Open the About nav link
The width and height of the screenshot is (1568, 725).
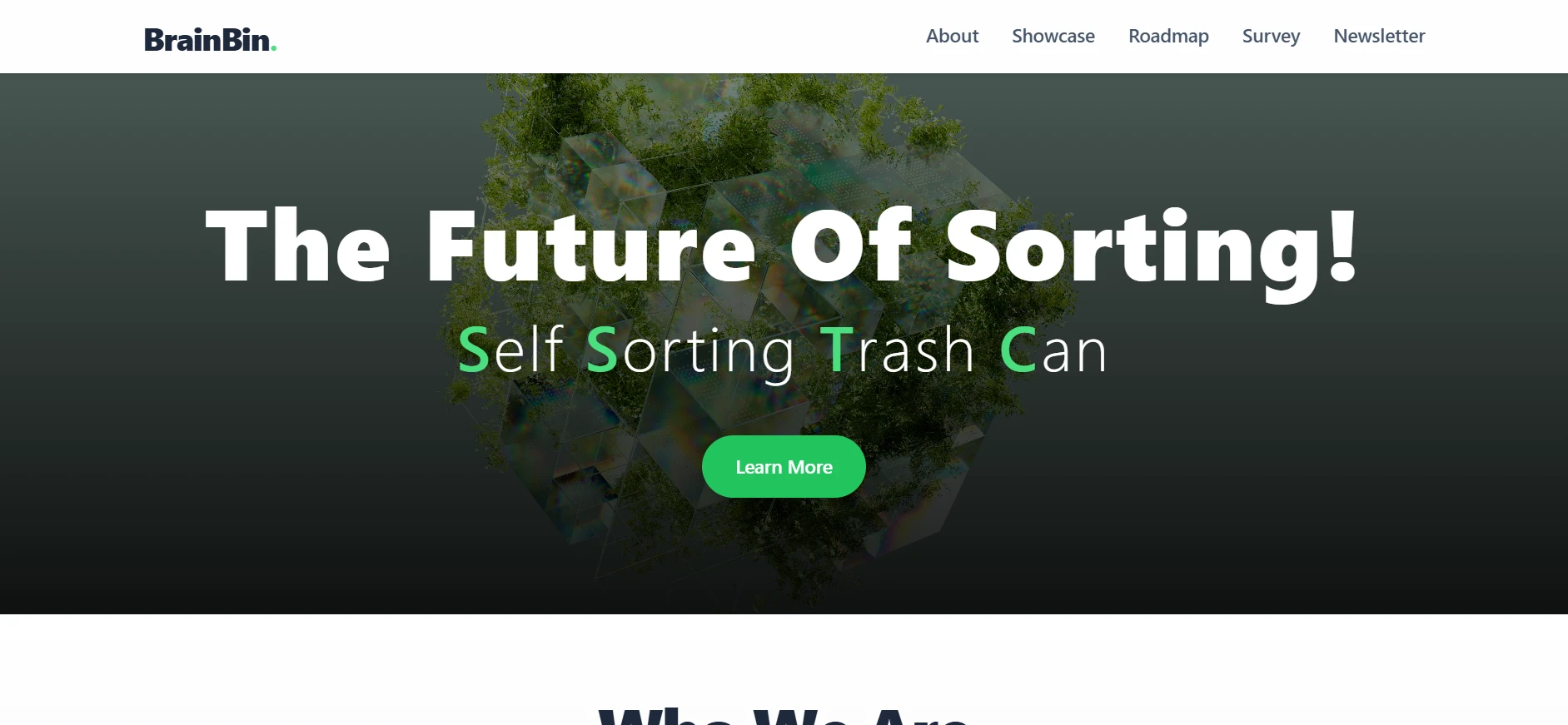pos(952,36)
